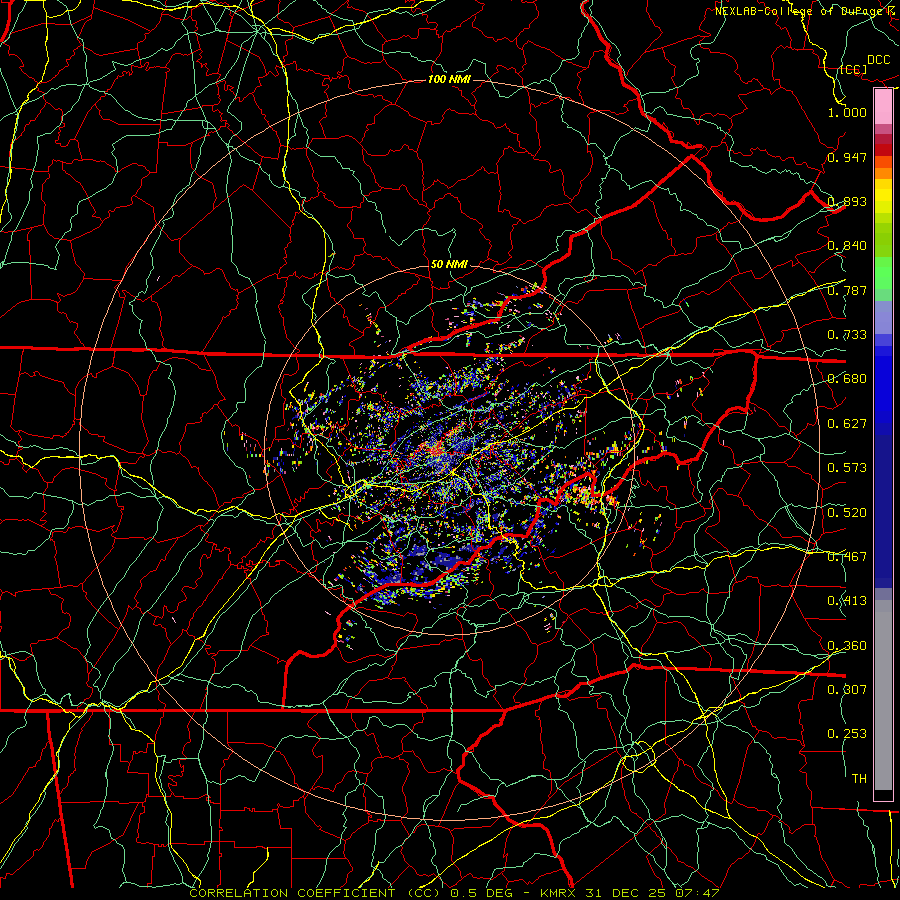Click the DCC label above the color bar
The height and width of the screenshot is (900, 900).
point(878,60)
